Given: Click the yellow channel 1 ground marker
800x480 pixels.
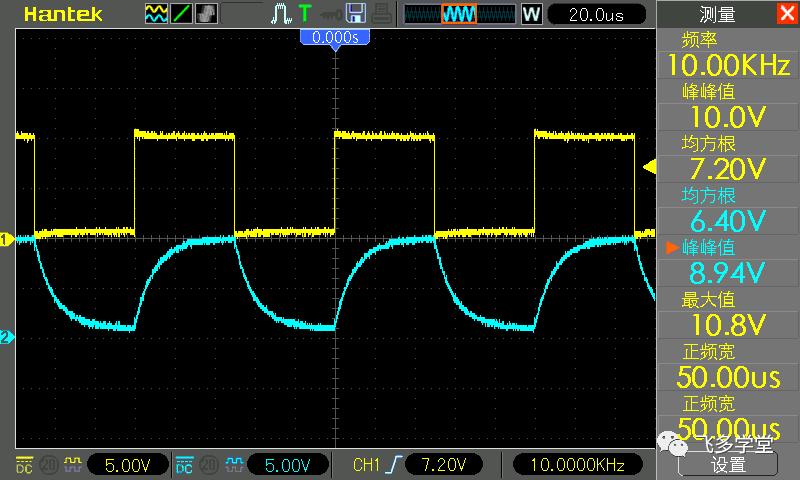Looking at the screenshot, I should pos(7,239).
